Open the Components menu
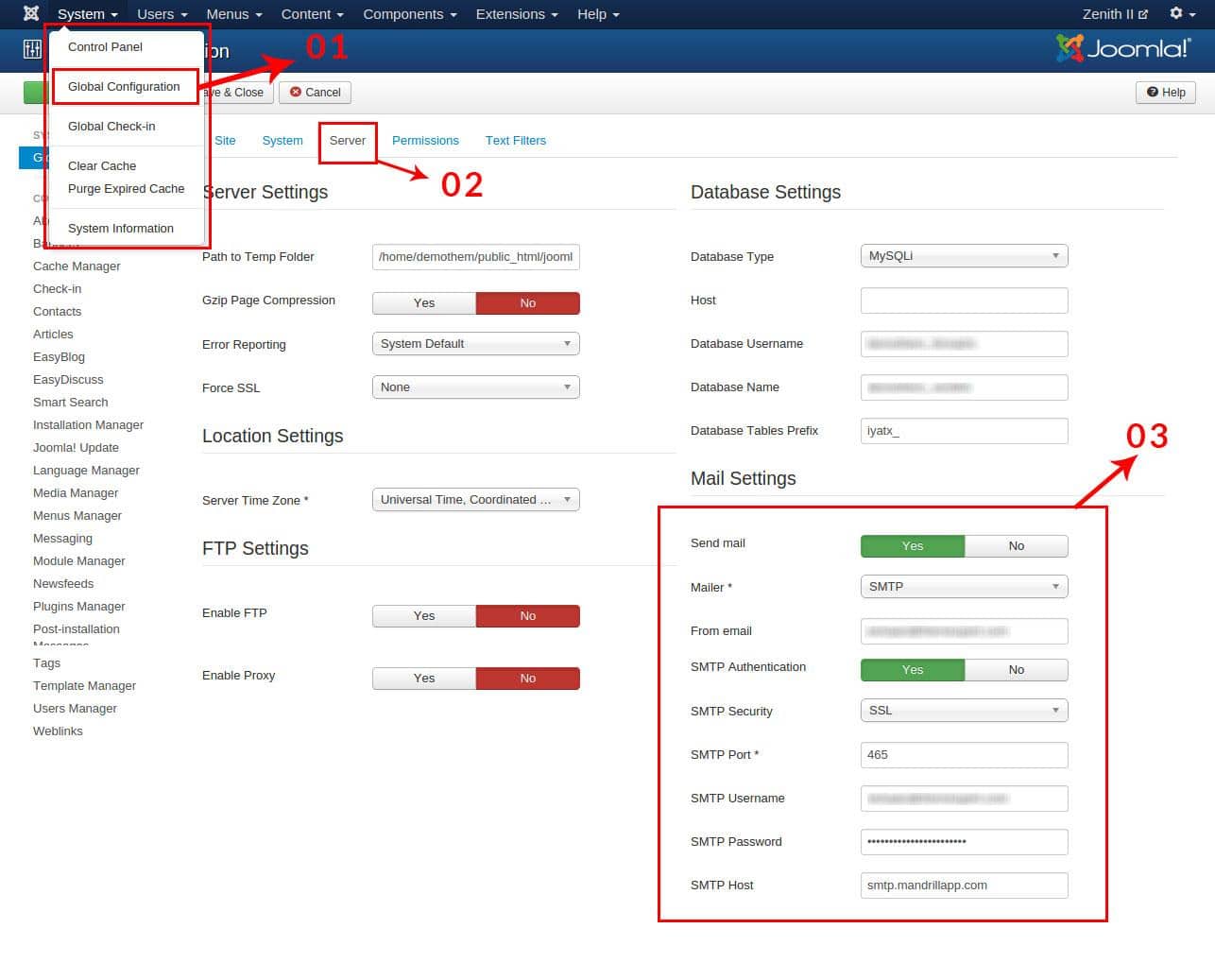 (410, 14)
